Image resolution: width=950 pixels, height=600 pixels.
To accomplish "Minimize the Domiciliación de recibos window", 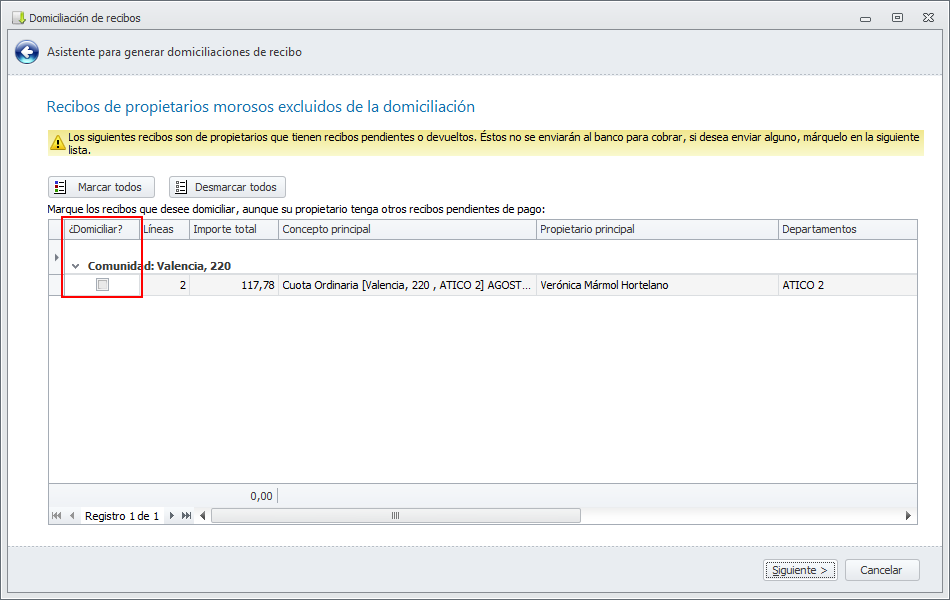I will 865,18.
